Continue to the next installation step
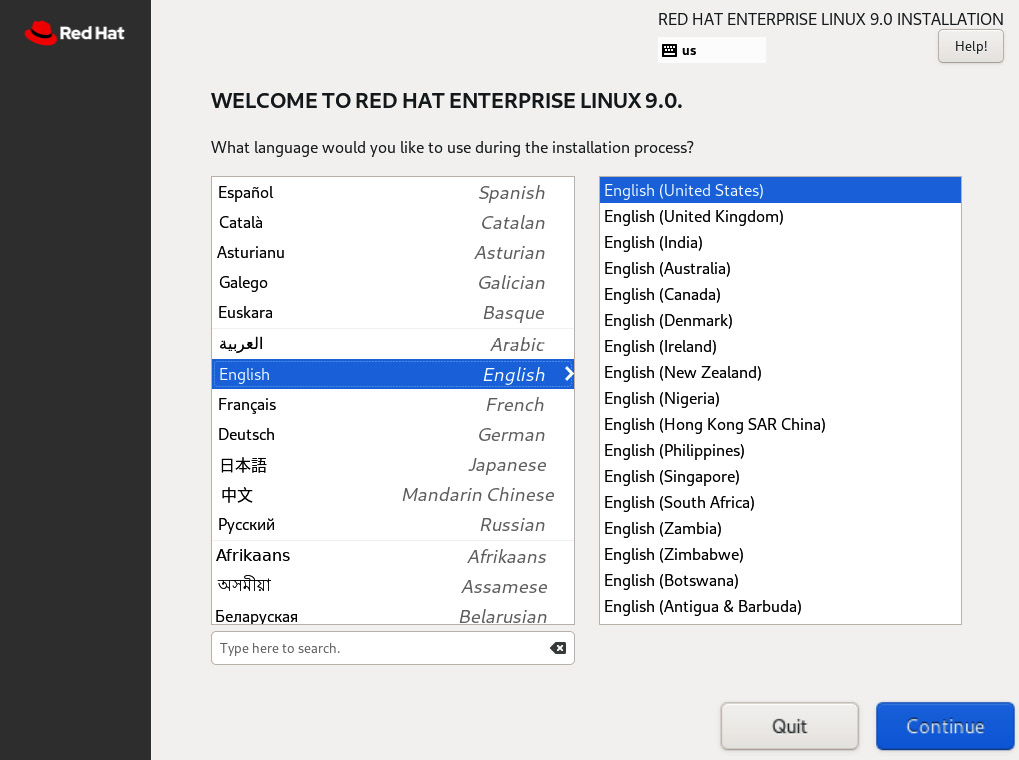 tap(945, 726)
